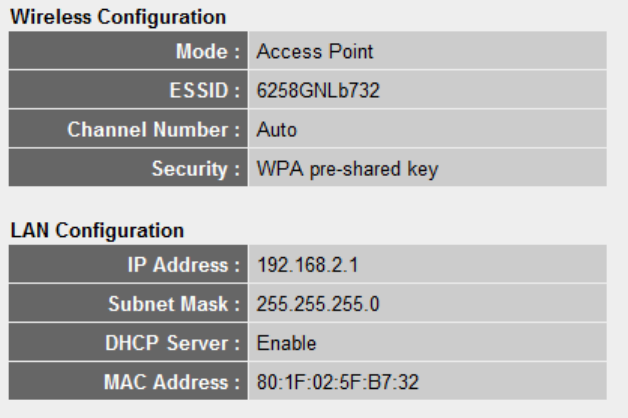Click the Channel Number label
Screen dimensions: 628x418
tap(153, 130)
